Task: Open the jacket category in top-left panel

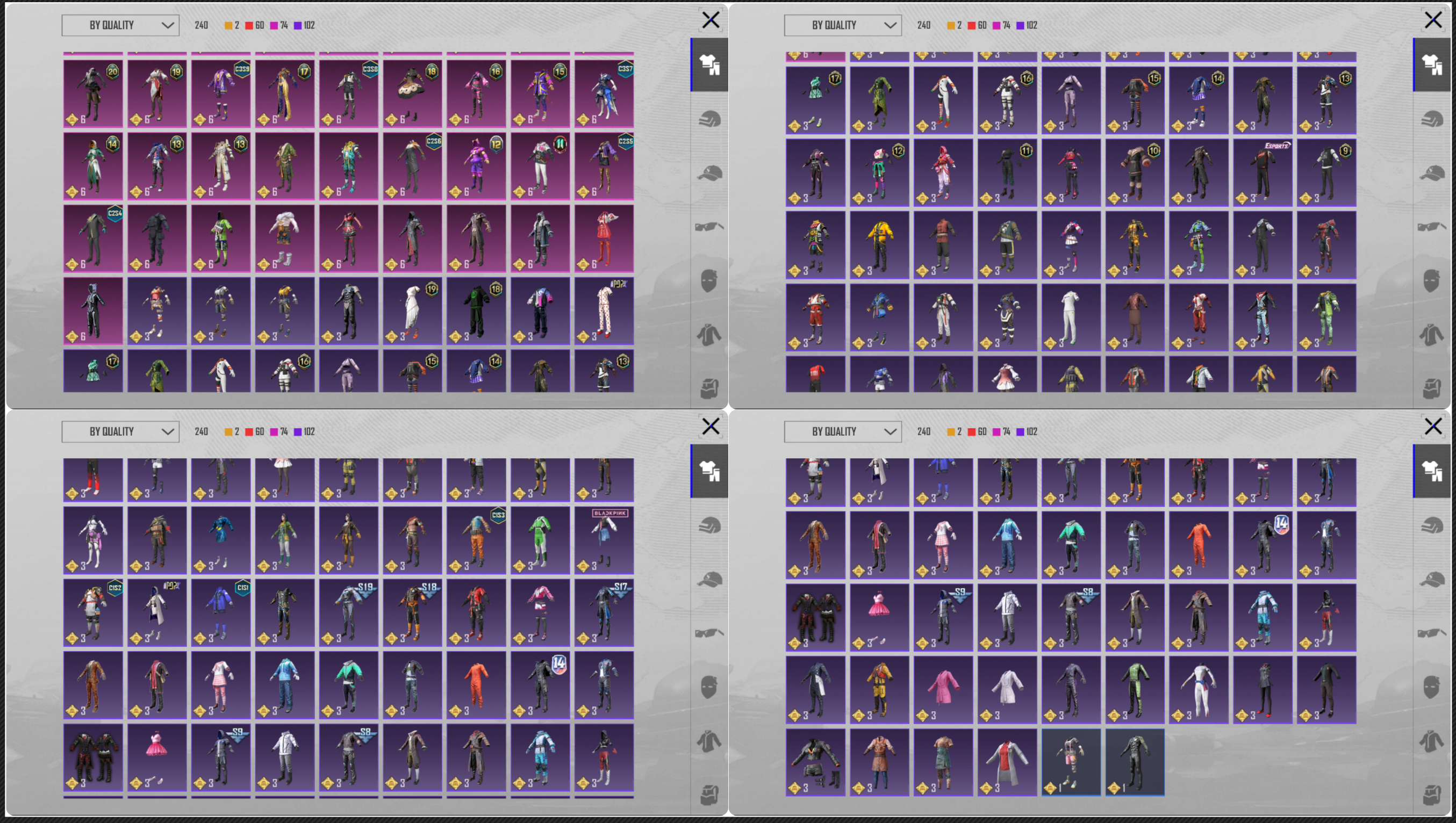Action: [709, 335]
